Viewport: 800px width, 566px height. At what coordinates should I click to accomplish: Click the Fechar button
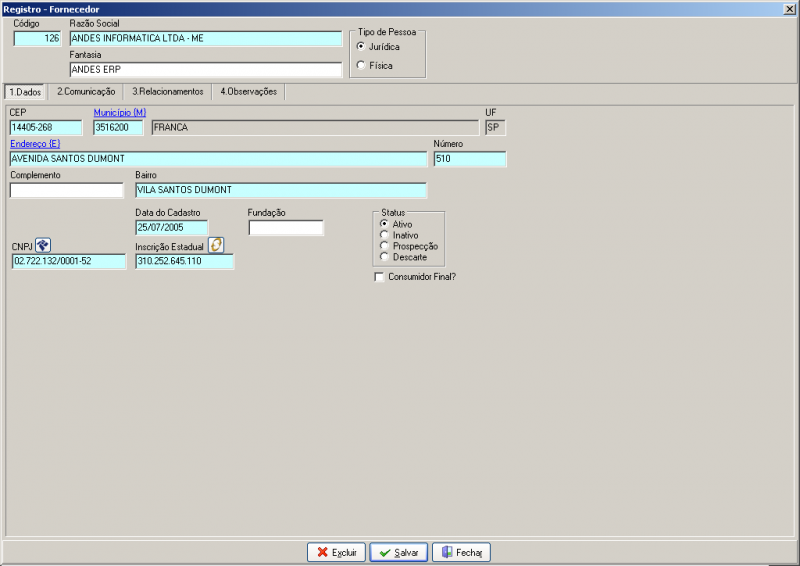[x=461, y=552]
